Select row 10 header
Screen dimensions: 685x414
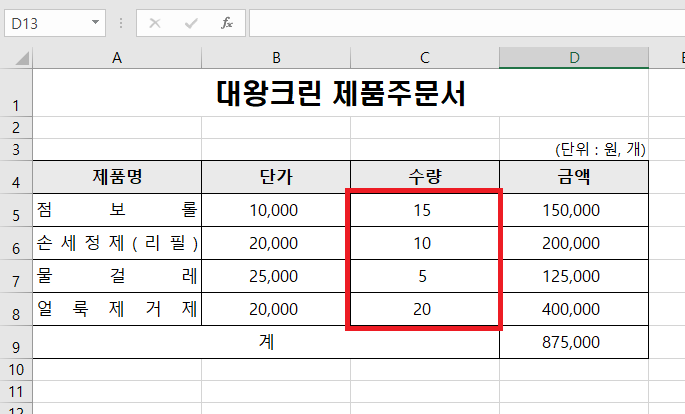tap(16, 370)
